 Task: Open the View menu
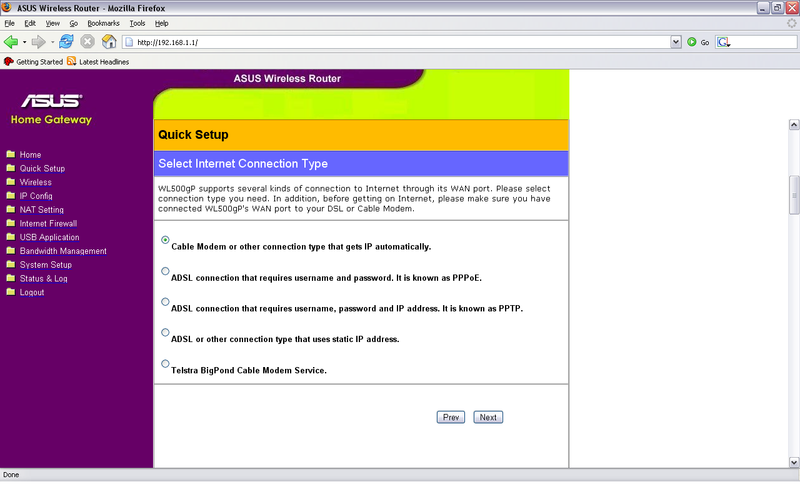click(53, 23)
